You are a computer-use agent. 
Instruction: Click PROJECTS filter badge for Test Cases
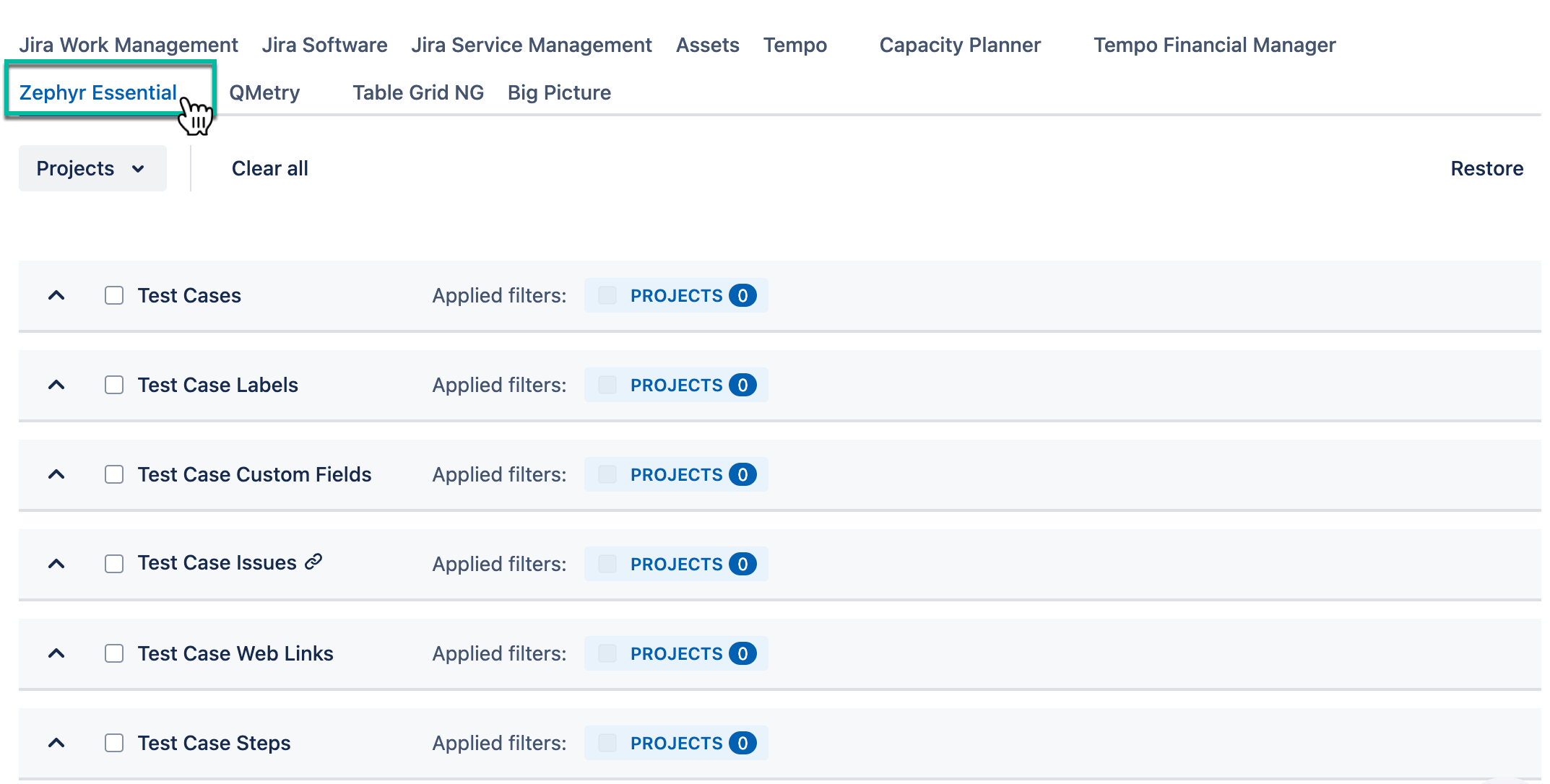676,295
